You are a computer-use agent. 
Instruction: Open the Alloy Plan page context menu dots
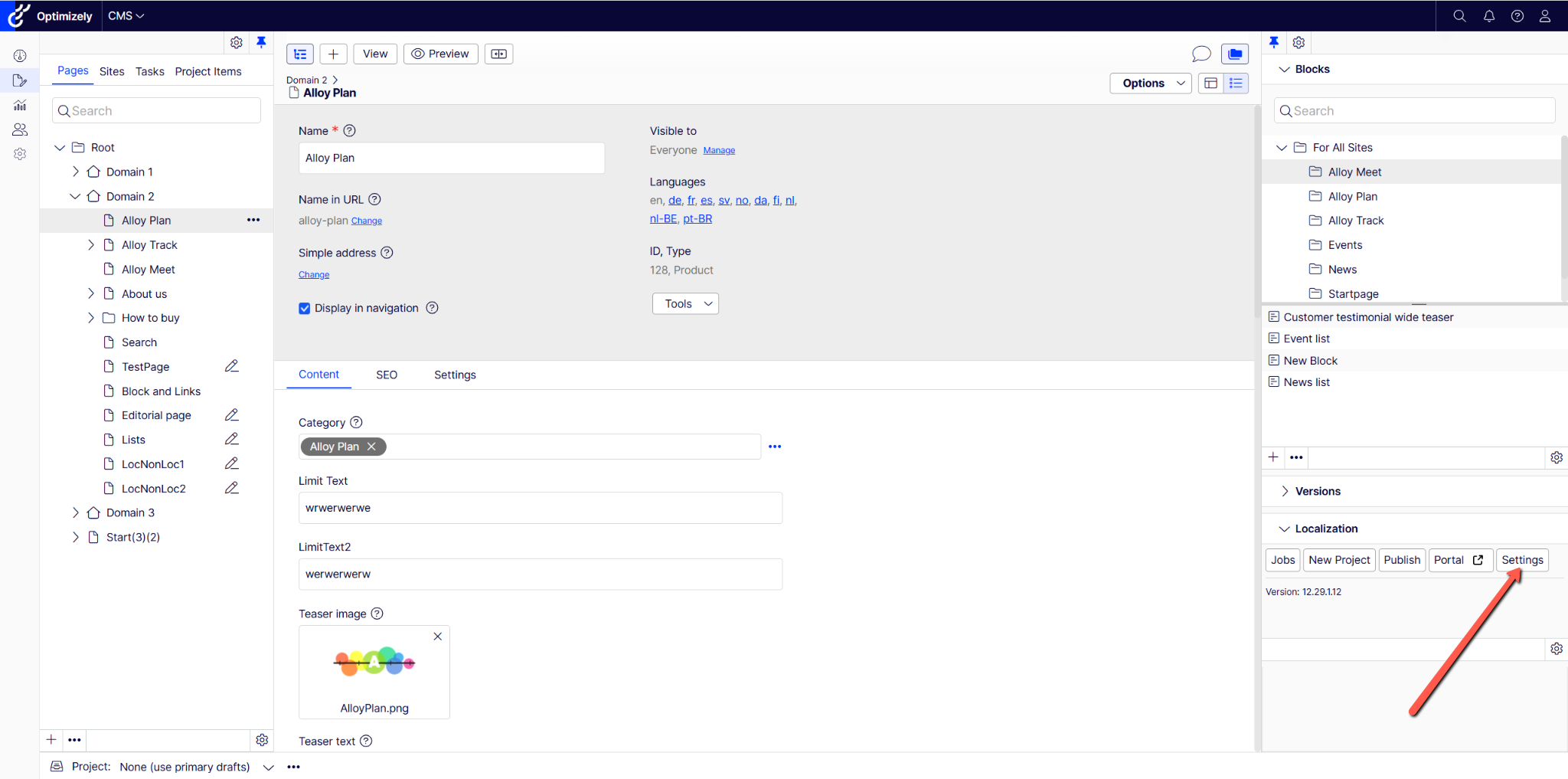[253, 220]
